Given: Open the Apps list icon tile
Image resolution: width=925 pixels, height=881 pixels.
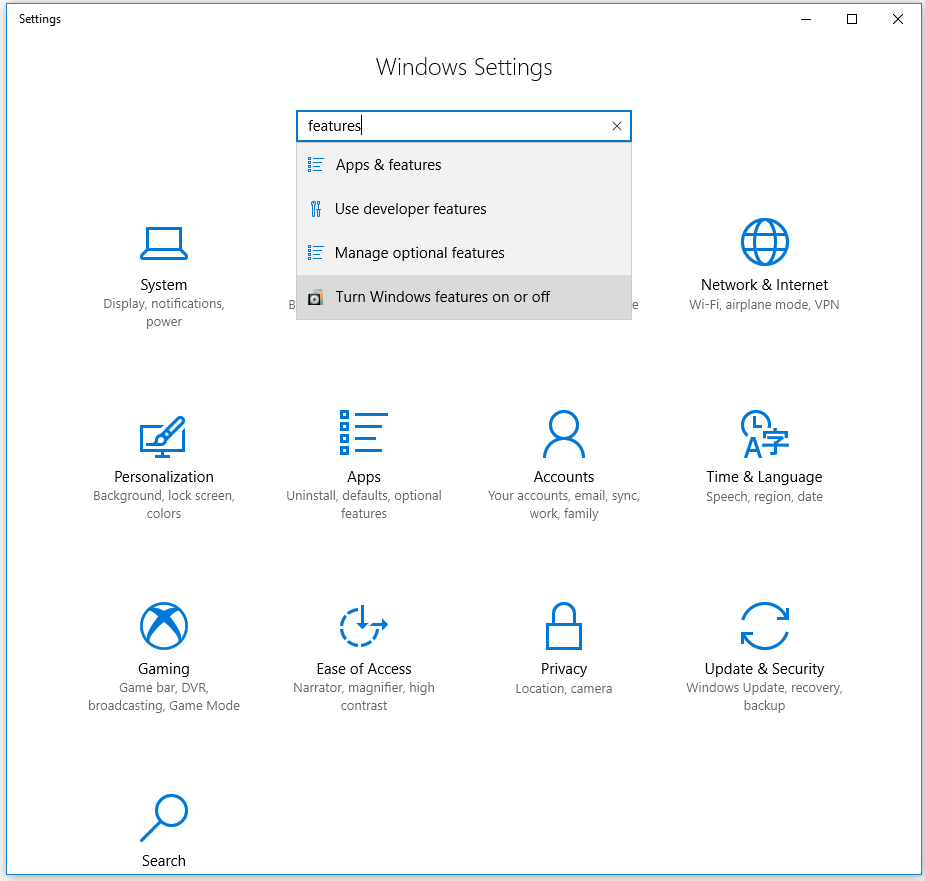Looking at the screenshot, I should (x=363, y=433).
